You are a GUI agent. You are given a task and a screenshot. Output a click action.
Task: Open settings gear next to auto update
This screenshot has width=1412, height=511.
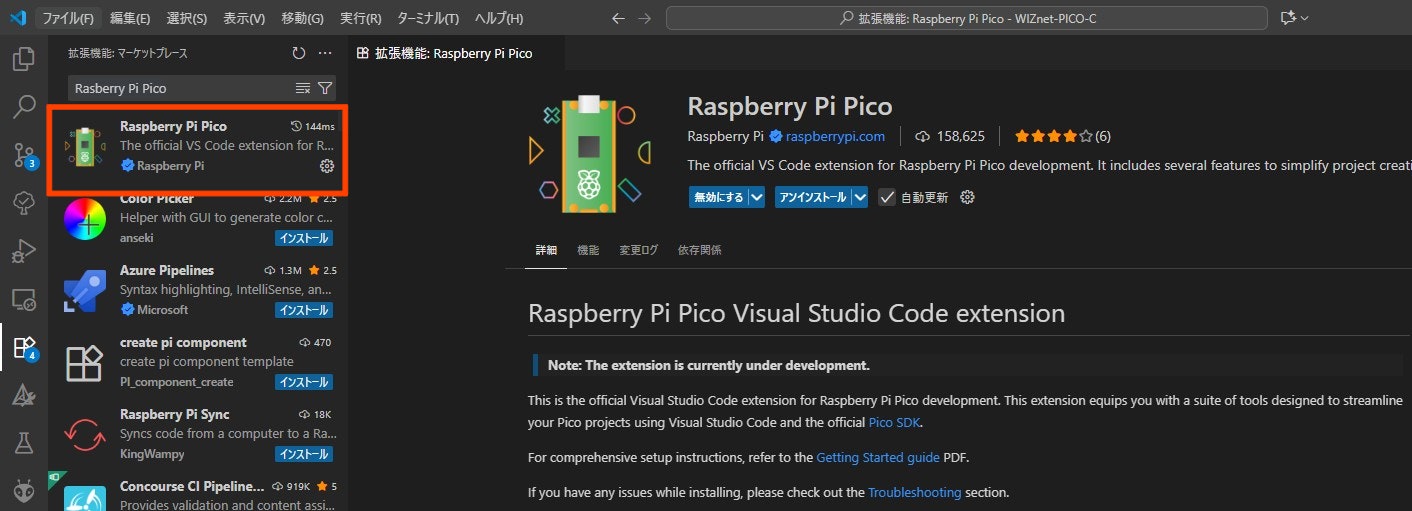[967, 197]
